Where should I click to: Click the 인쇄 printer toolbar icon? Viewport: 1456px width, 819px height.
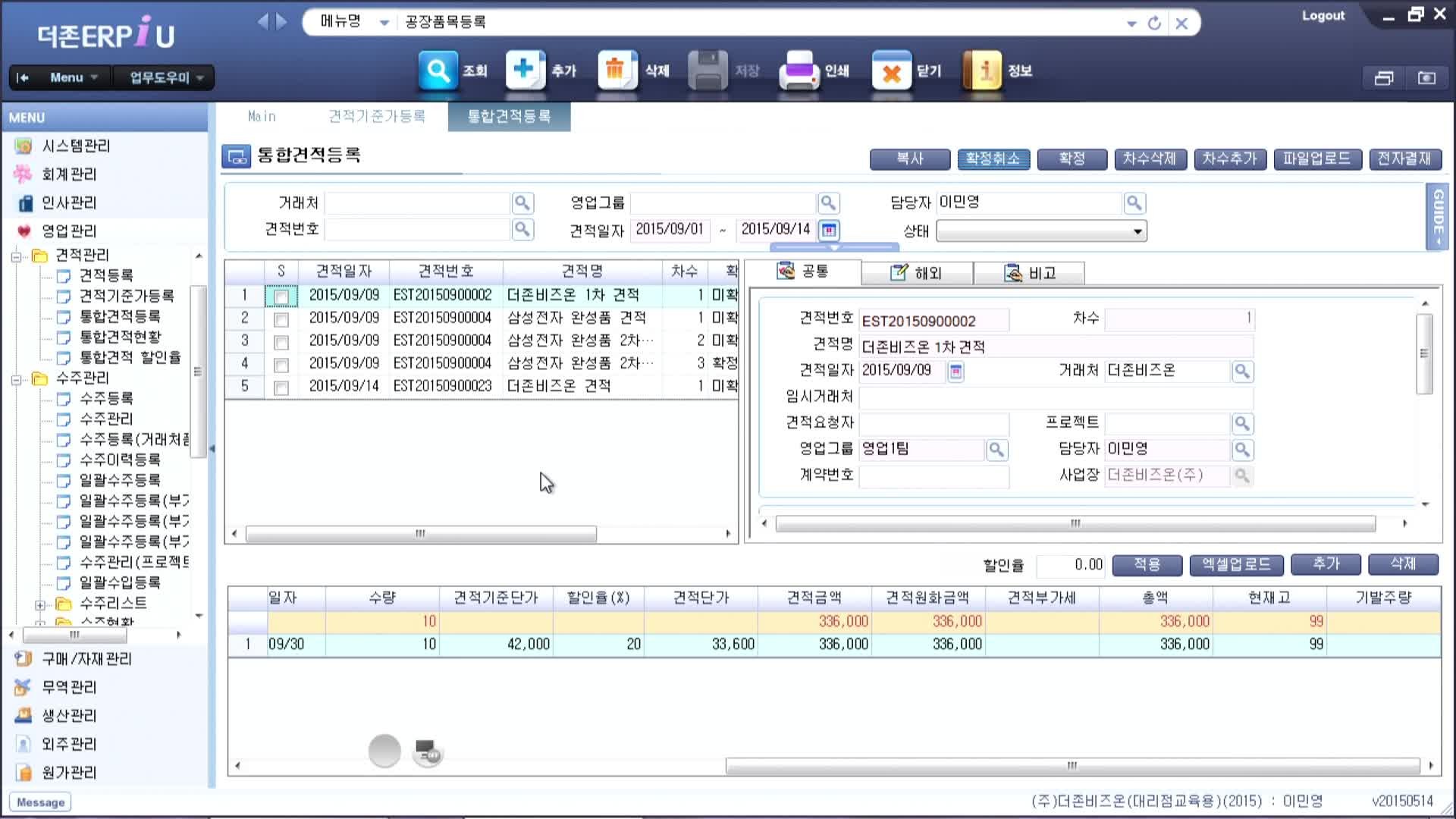pyautogui.click(x=799, y=71)
